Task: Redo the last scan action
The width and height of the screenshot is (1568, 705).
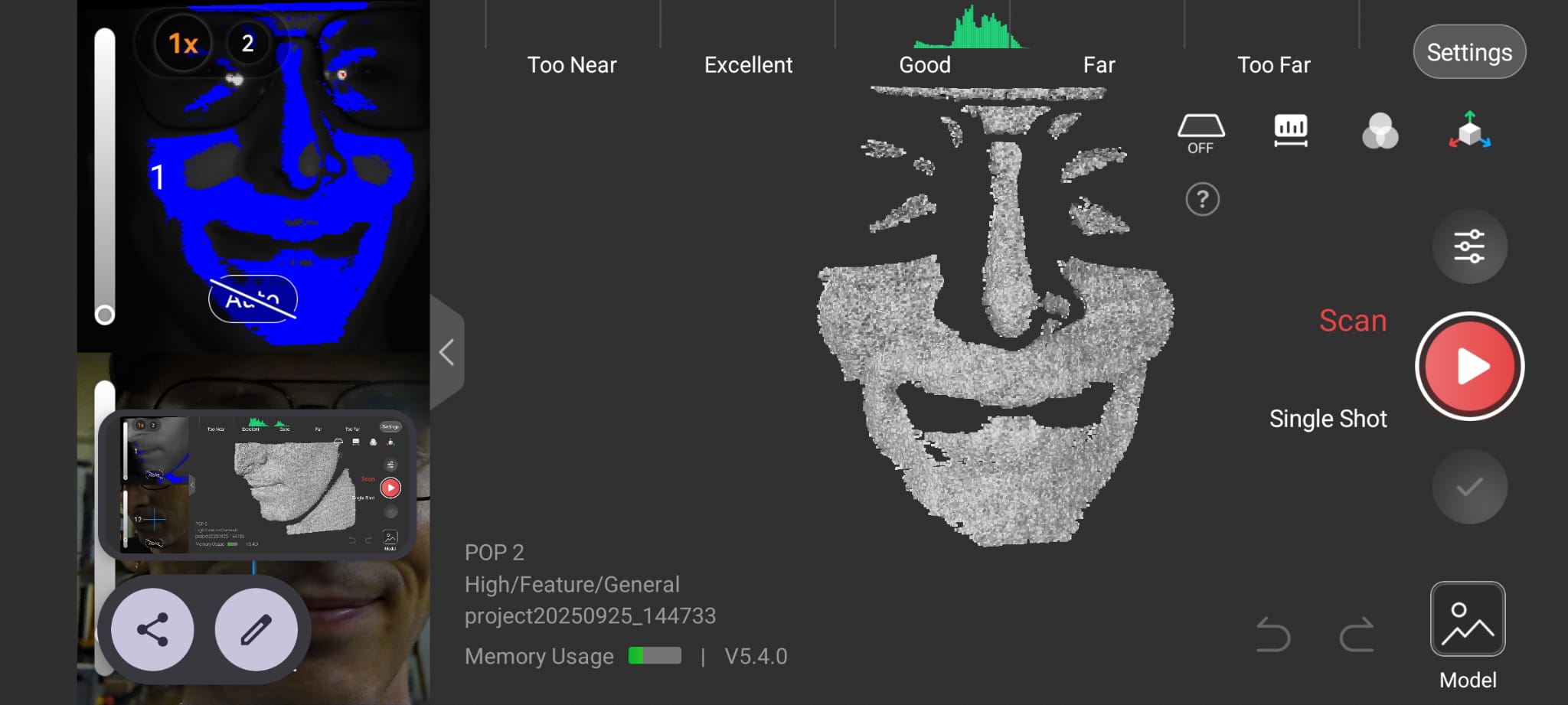Action: coord(1357,635)
